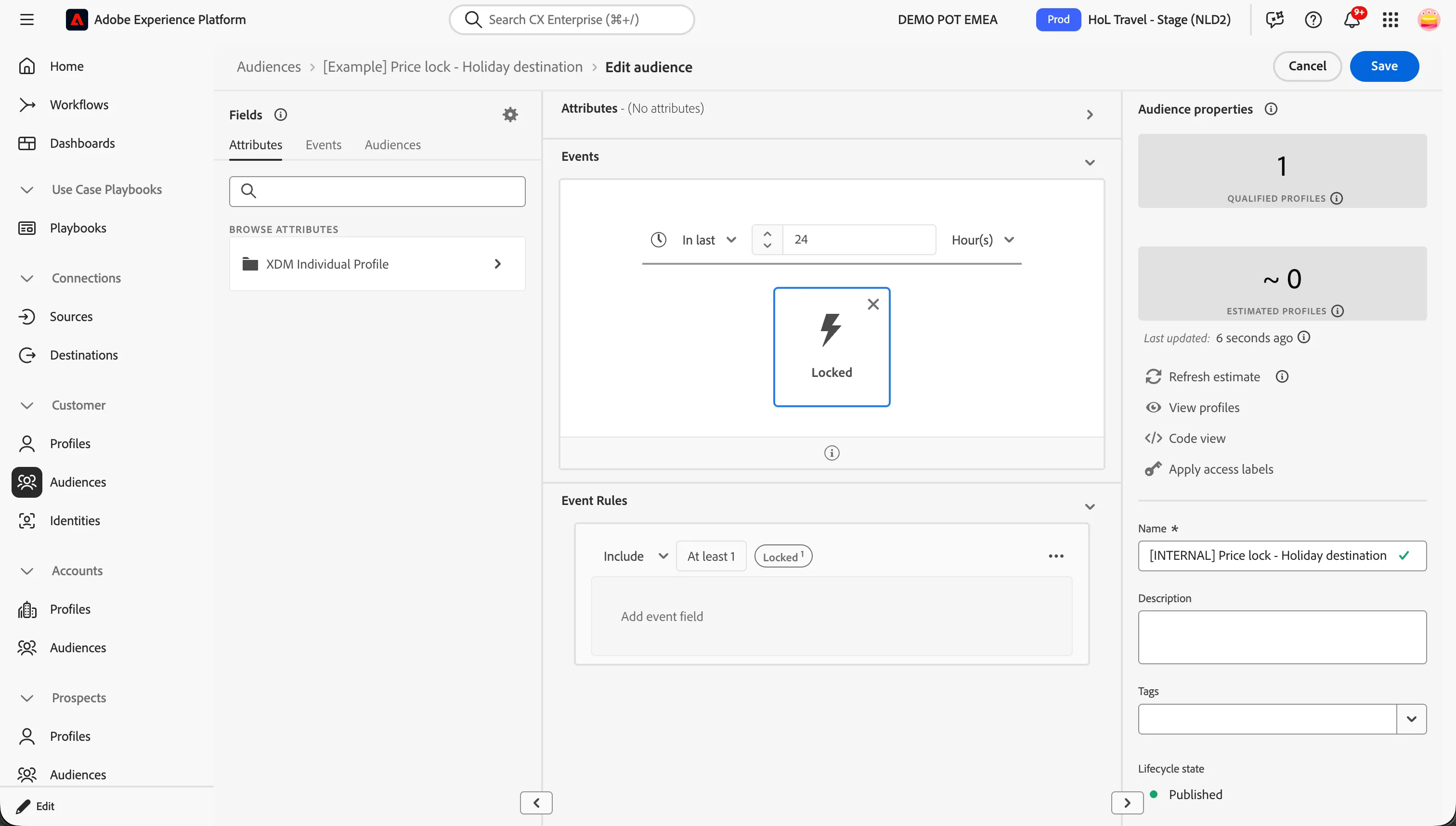This screenshot has width=1456, height=826.
Task: Click Qualified Profiles info icon
Action: (x=1337, y=198)
